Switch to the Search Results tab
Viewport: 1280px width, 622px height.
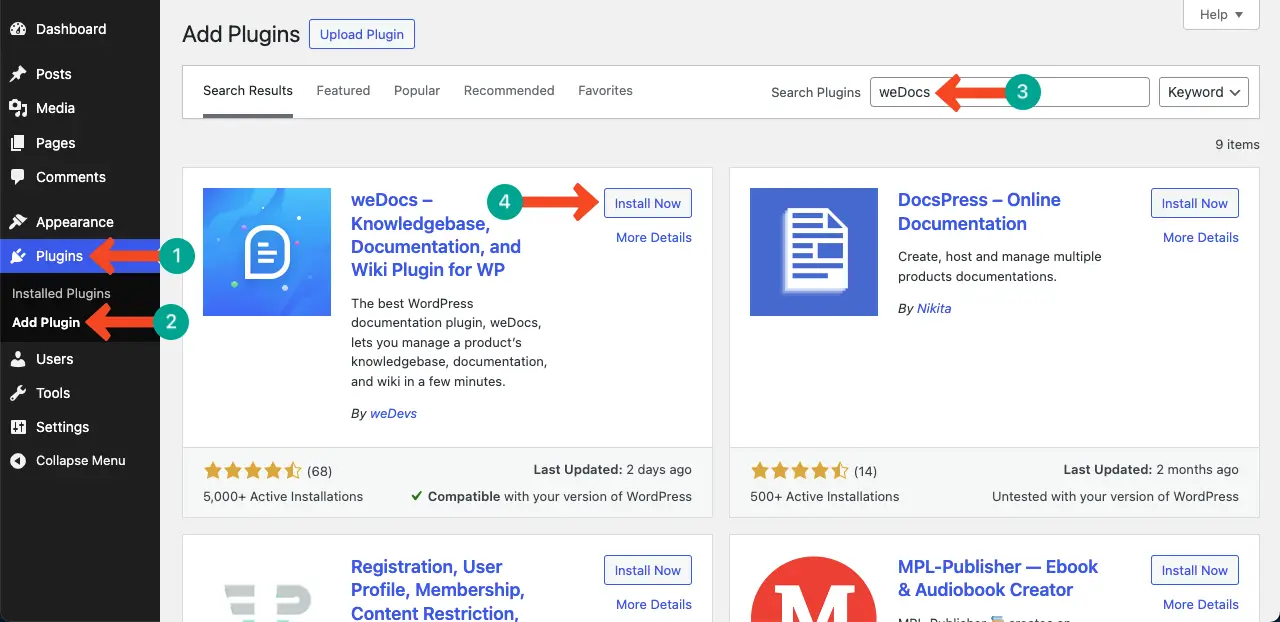pyautogui.click(x=248, y=90)
